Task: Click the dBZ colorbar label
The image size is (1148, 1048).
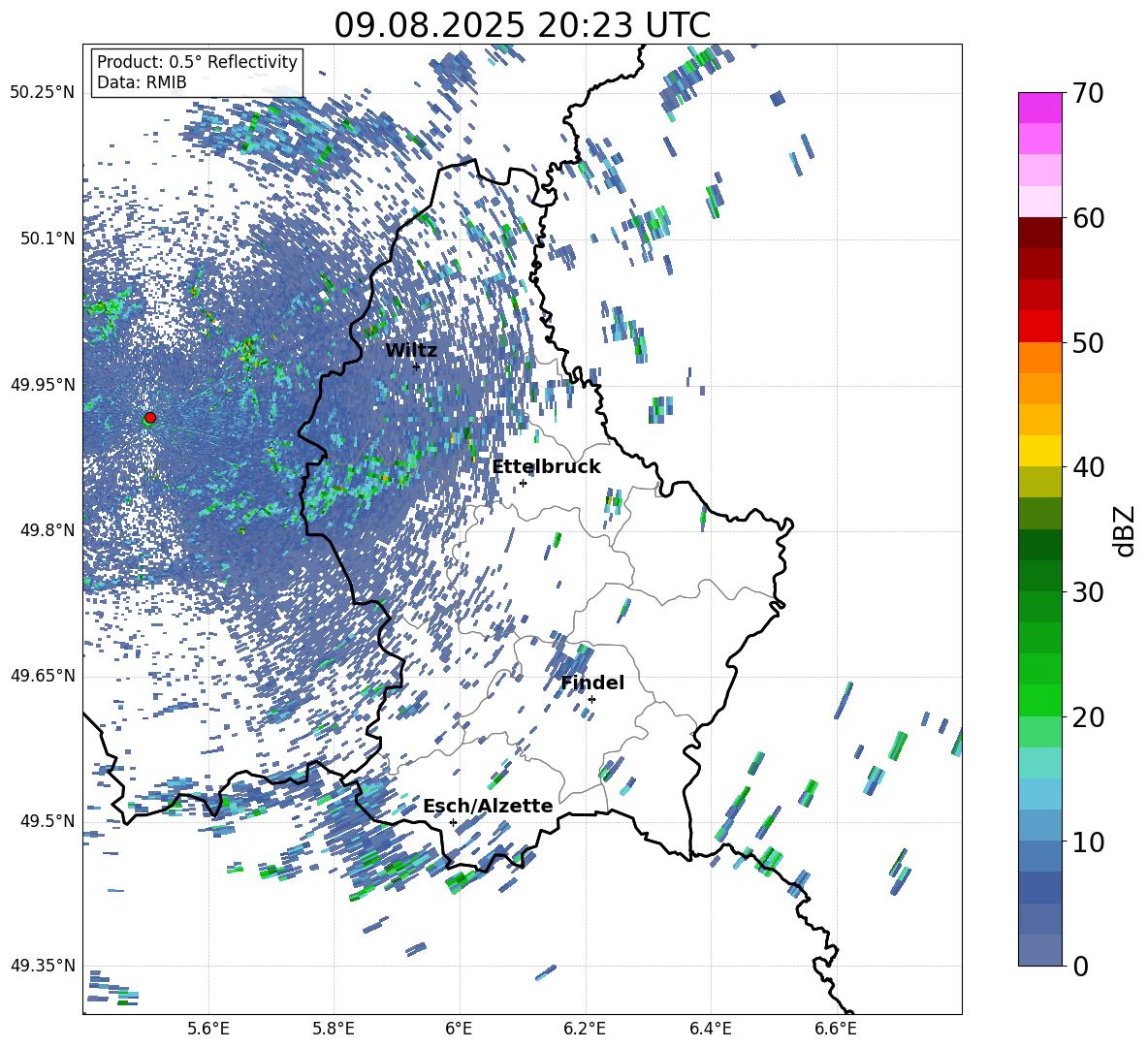Action: 1126,530
